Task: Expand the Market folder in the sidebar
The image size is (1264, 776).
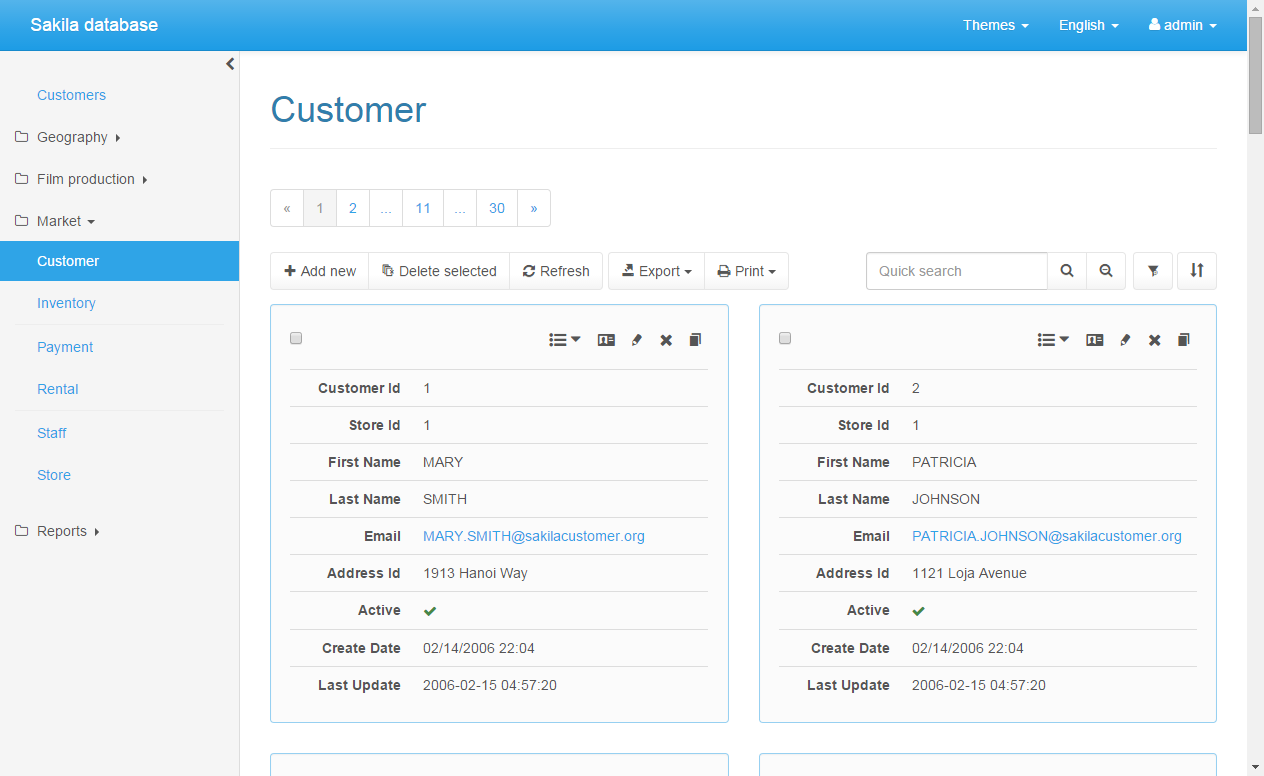Action: pyautogui.click(x=75, y=221)
